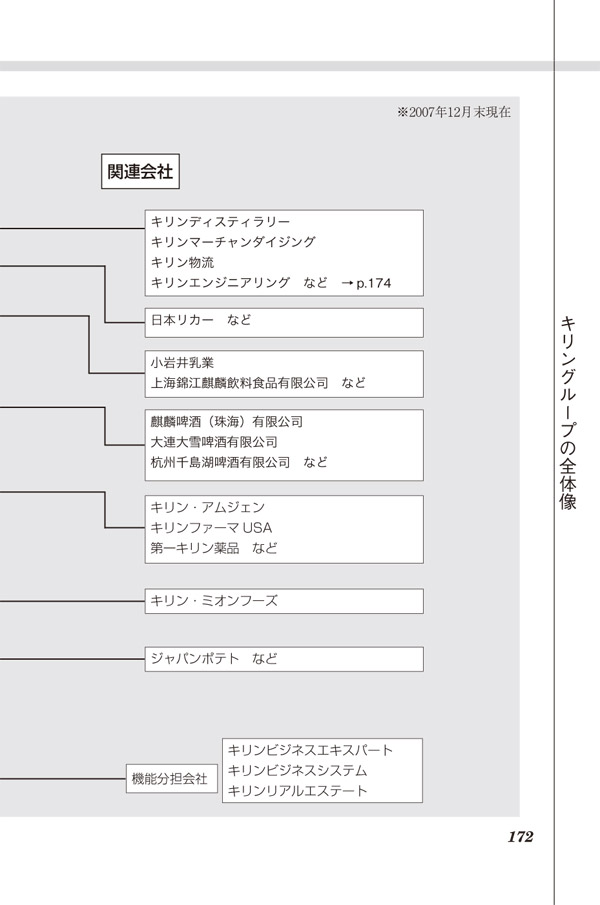Click the キリンエンジニアリング entry
Screen dimensions: 600x905
pyautogui.click(x=220, y=283)
